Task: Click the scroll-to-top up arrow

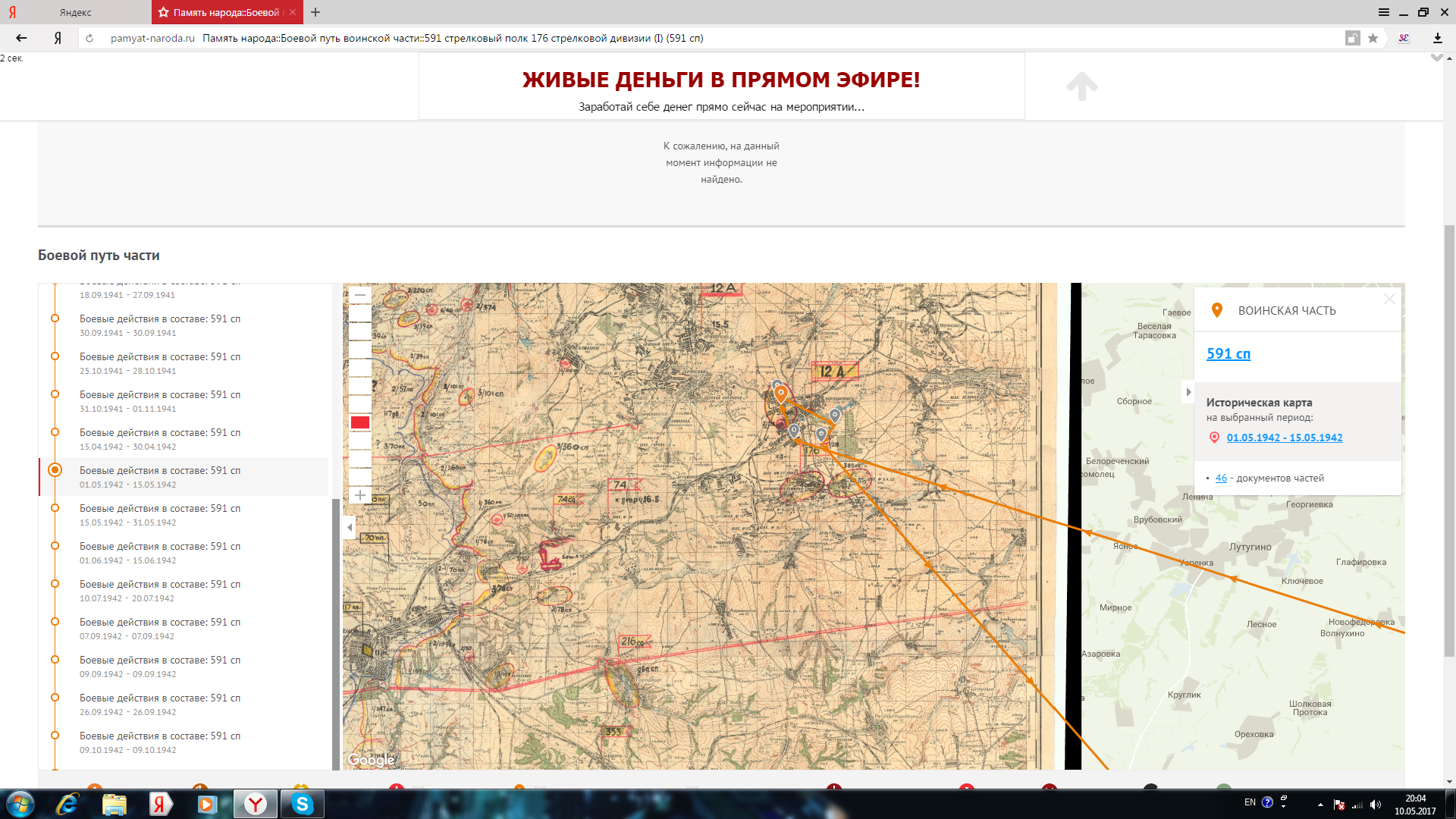Action: pos(1081,86)
